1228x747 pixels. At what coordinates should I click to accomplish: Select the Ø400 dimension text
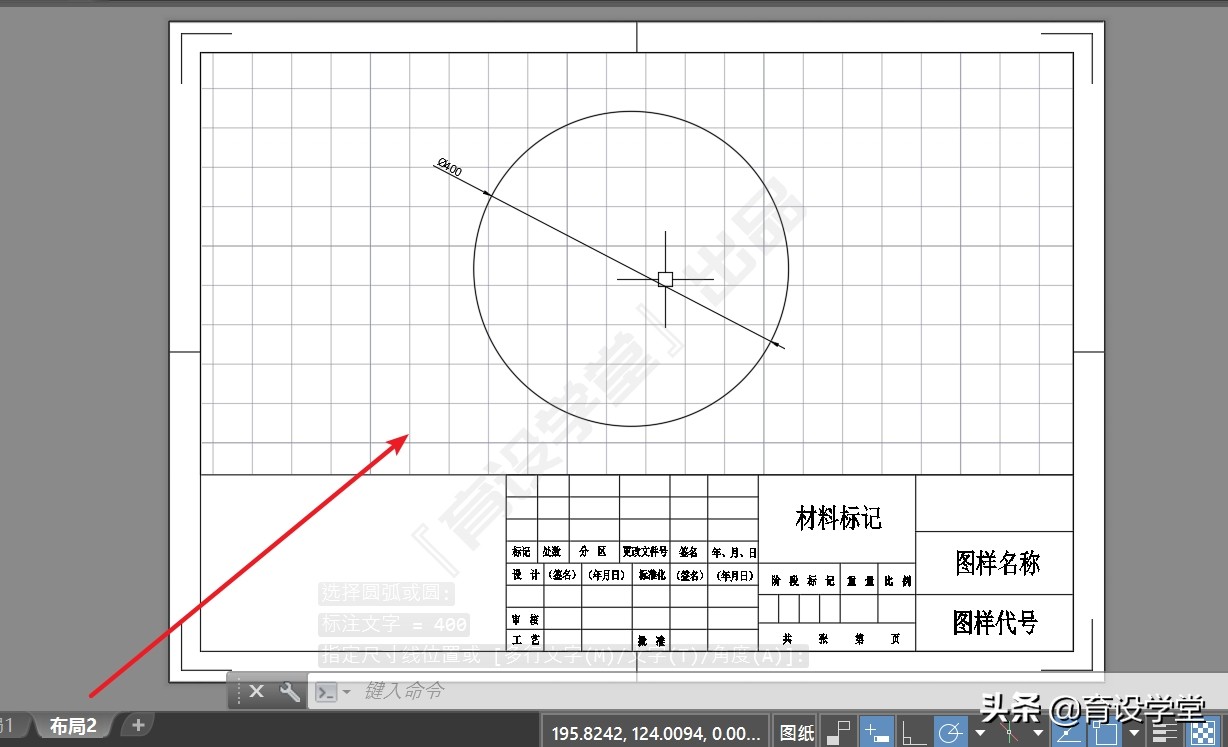[450, 168]
